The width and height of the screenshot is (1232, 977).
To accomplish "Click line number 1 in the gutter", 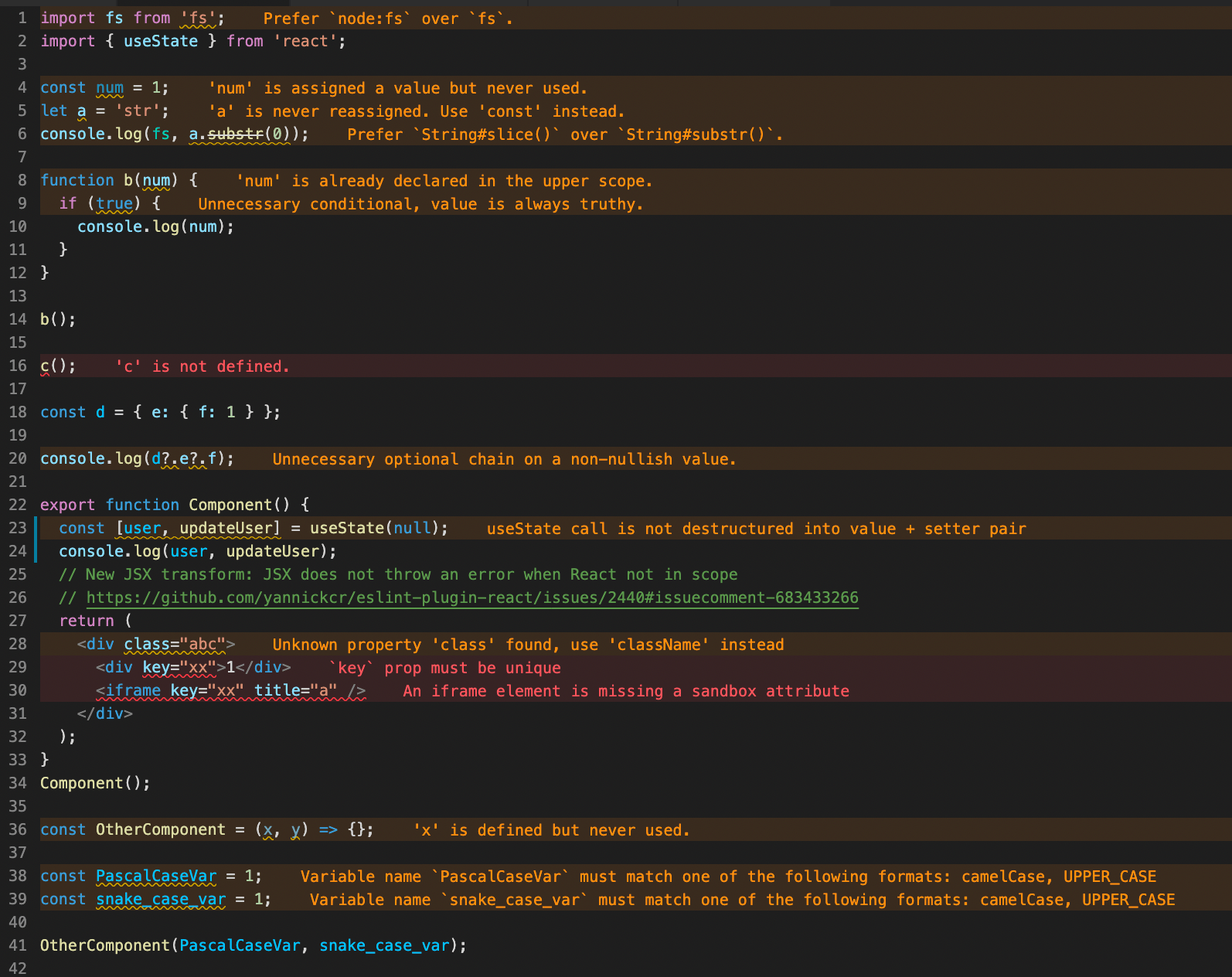I will 22,18.
